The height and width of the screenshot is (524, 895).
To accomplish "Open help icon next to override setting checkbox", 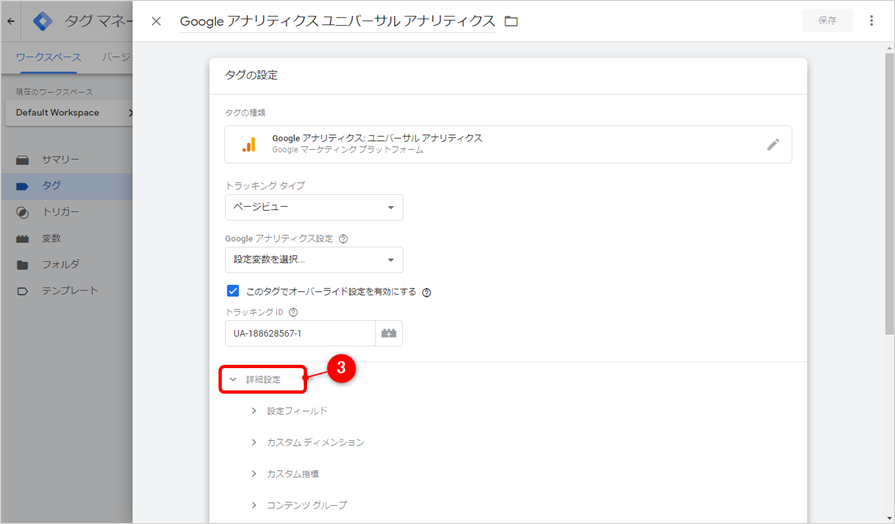I will [426, 292].
